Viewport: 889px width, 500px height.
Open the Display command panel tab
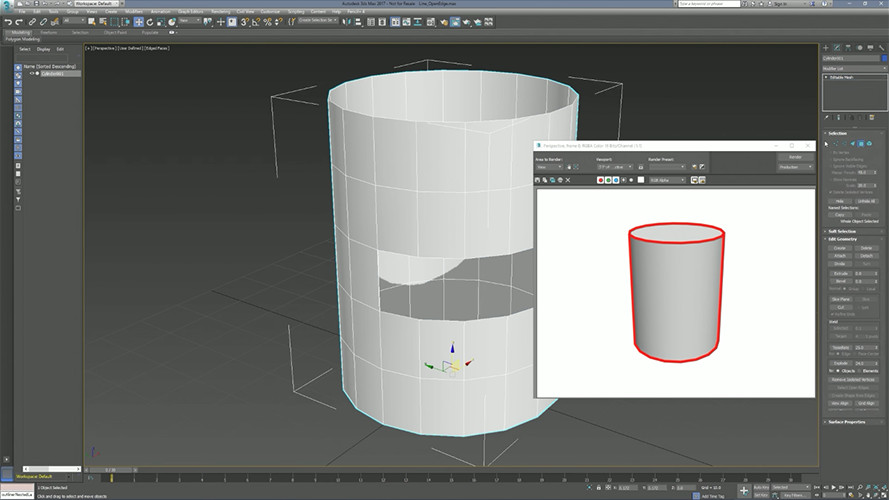870,48
